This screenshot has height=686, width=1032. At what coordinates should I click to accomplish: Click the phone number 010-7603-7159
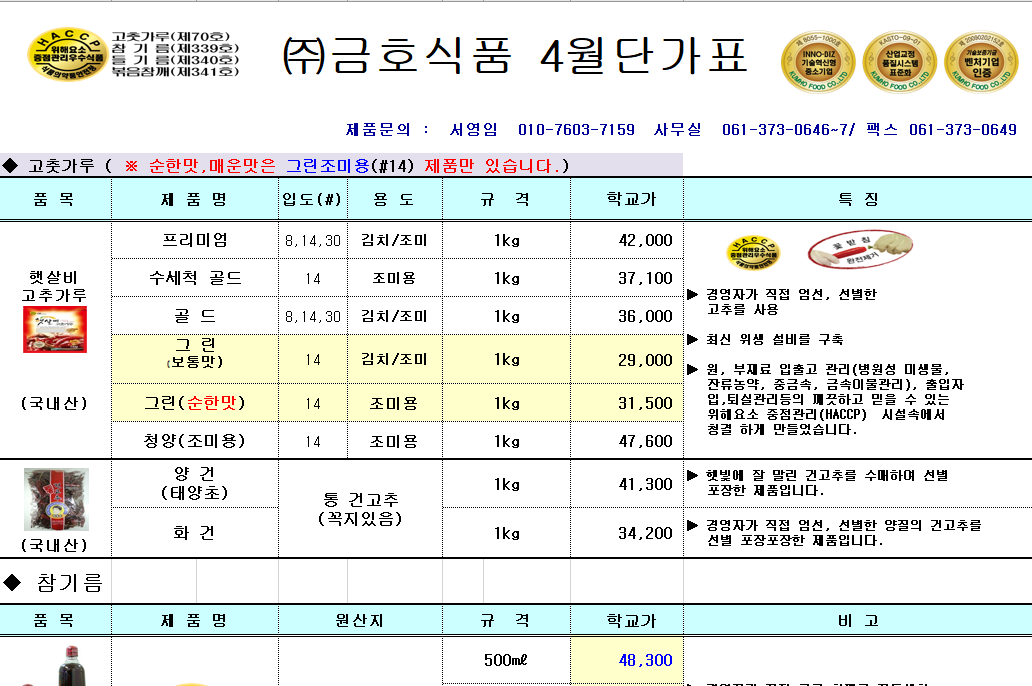coord(576,130)
